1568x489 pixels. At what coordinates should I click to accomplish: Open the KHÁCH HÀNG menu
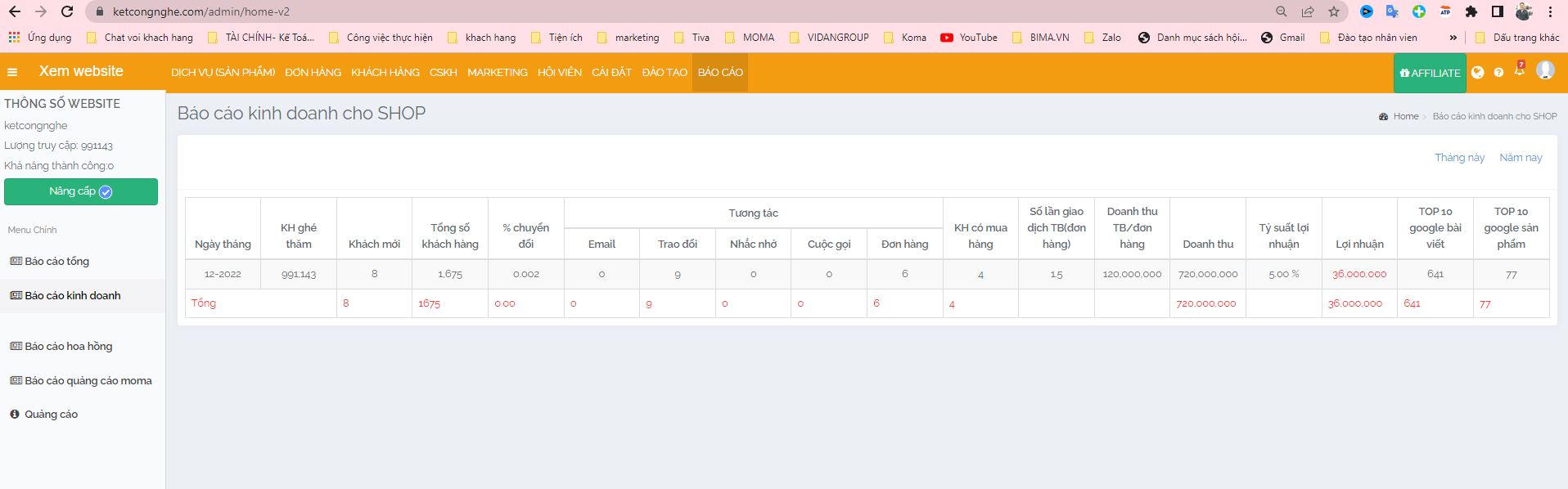click(x=385, y=73)
